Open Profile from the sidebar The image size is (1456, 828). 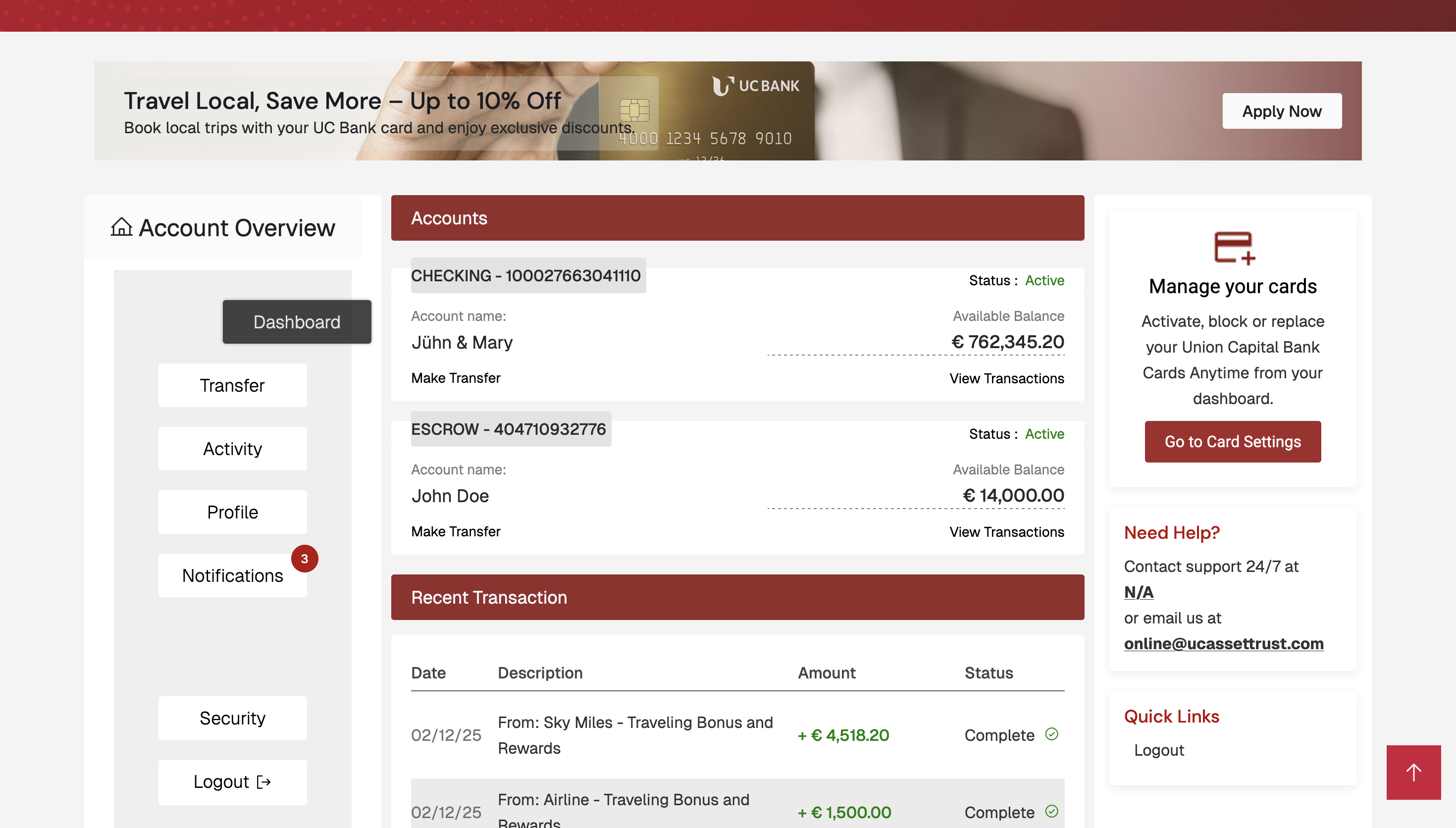(233, 512)
